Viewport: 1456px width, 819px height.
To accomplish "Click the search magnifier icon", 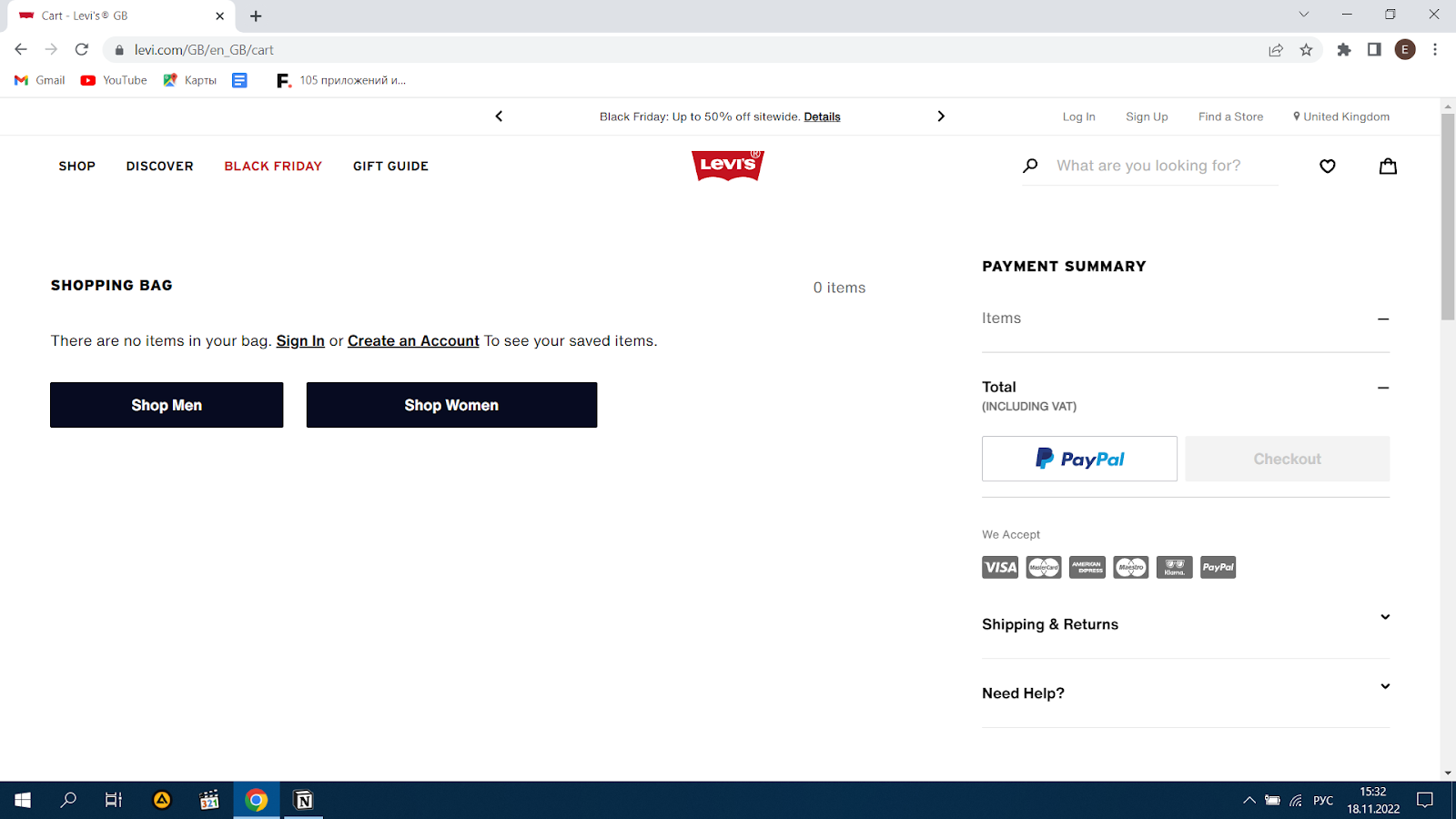I will [1030, 166].
